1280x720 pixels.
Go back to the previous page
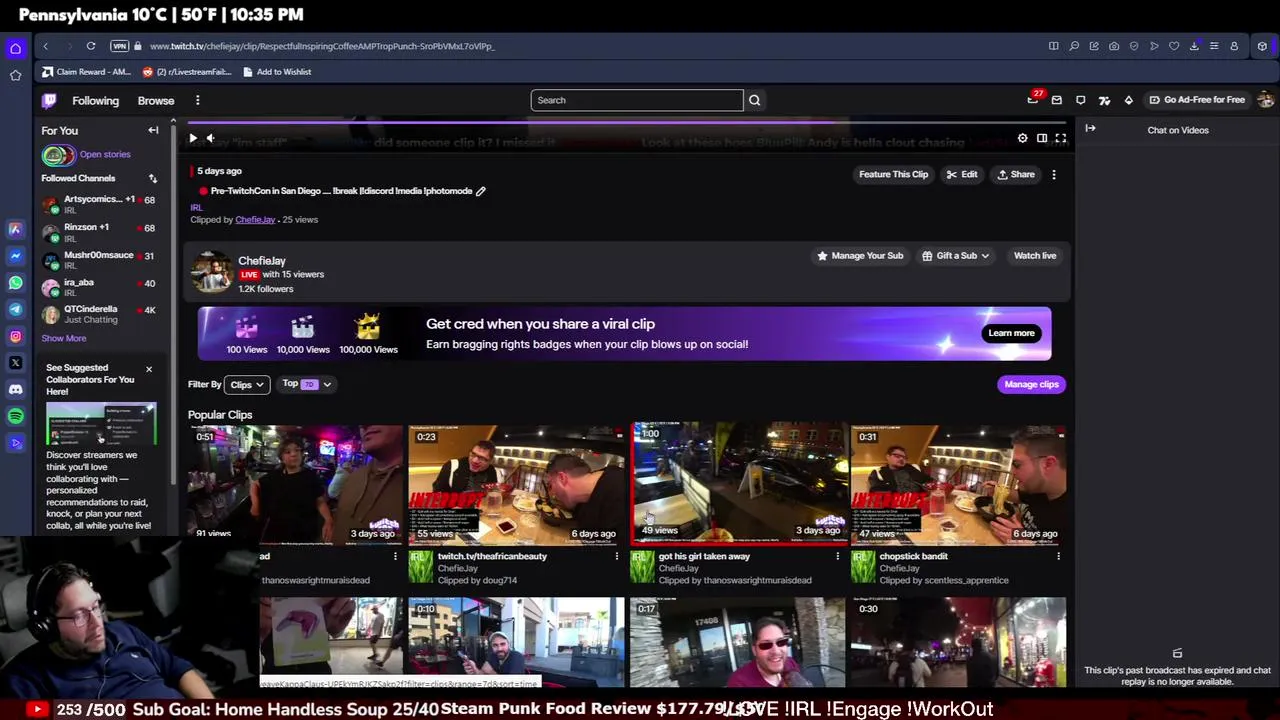[45, 46]
